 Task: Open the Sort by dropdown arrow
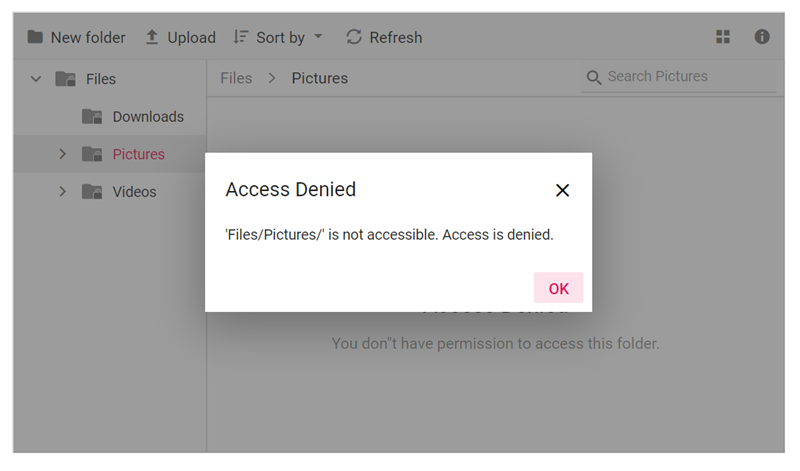[318, 37]
